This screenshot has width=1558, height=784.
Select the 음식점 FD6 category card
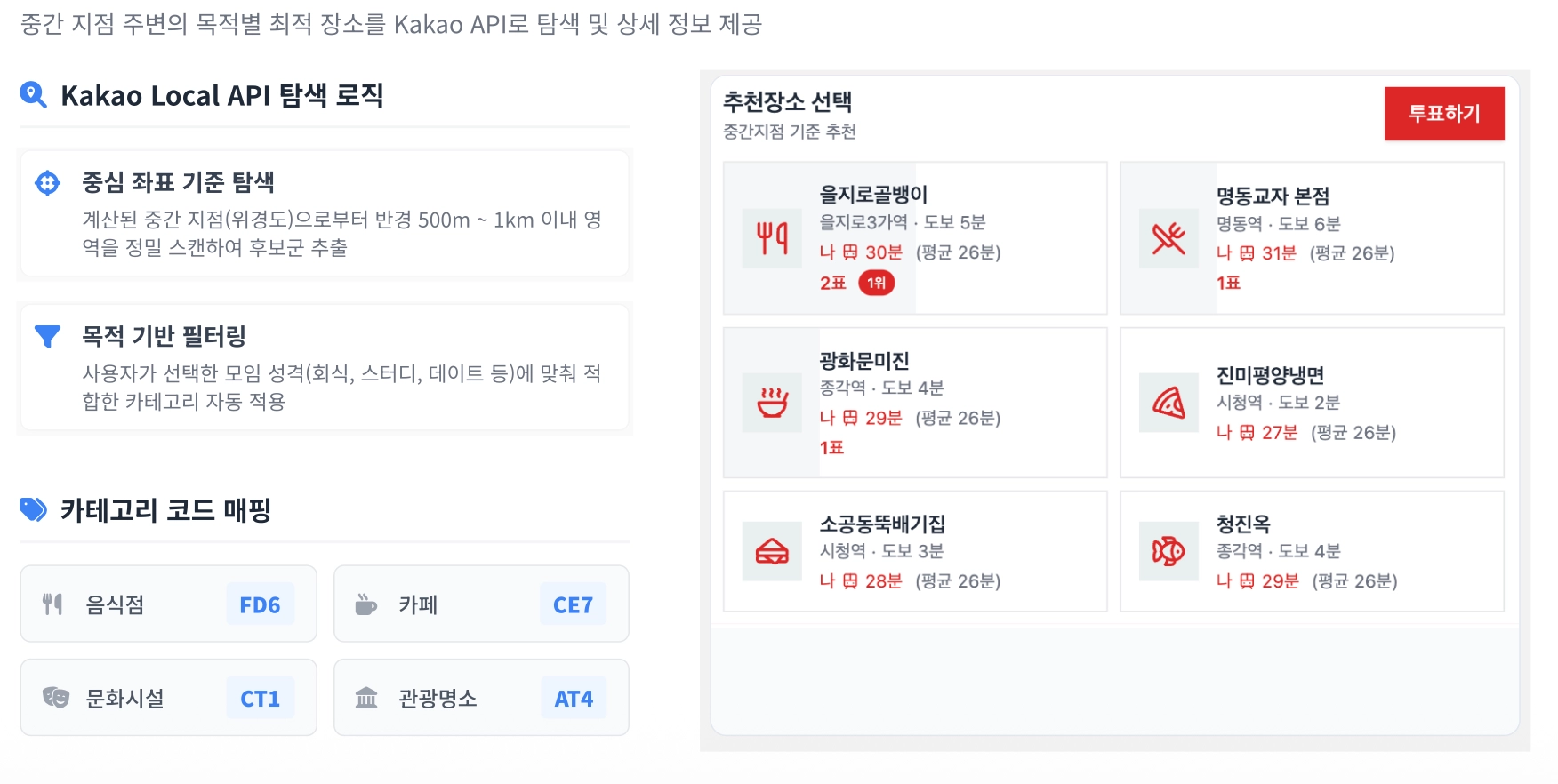pyautogui.click(x=168, y=604)
